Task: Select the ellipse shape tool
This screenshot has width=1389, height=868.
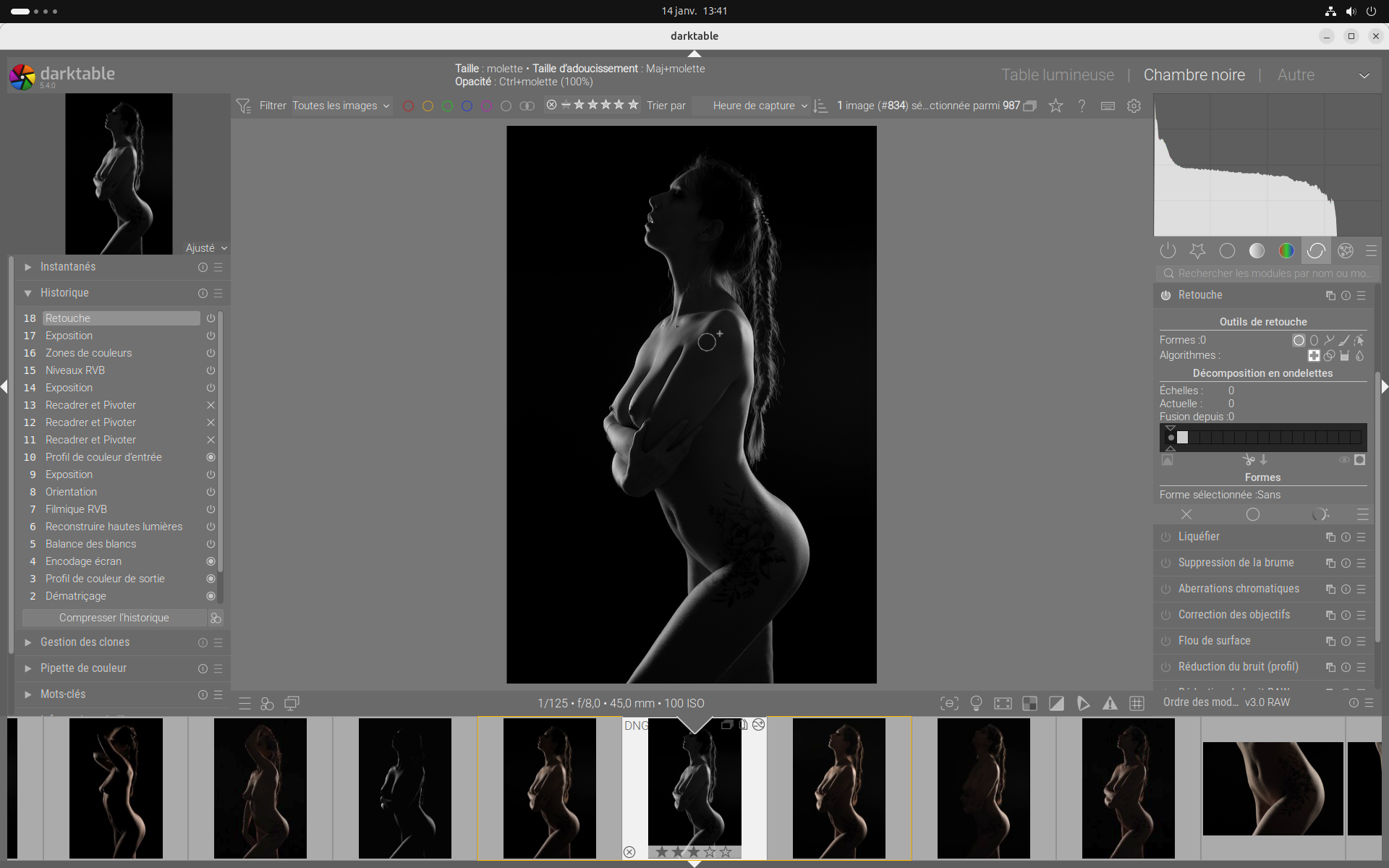Action: tap(1314, 340)
